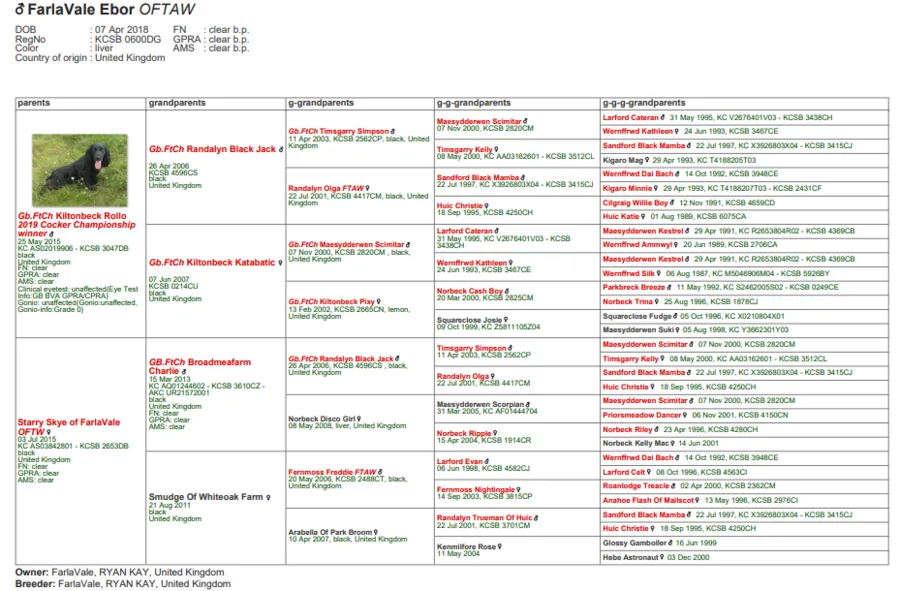The height and width of the screenshot is (591, 900).
Task: Click the female symbol after Smudge Of Whiteoak Farm
Action: [x=268, y=497]
